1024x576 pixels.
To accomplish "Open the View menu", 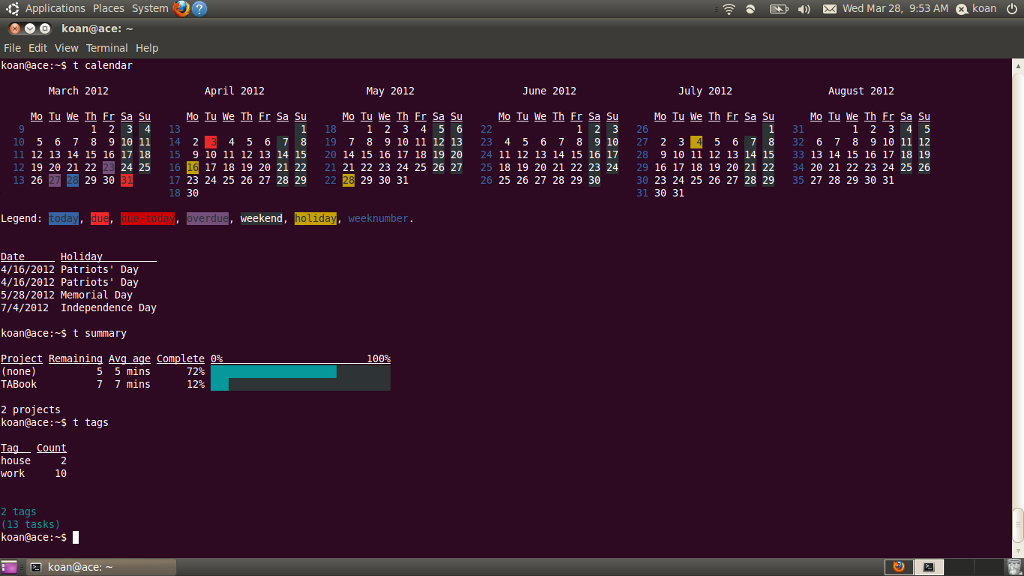I will [66, 48].
